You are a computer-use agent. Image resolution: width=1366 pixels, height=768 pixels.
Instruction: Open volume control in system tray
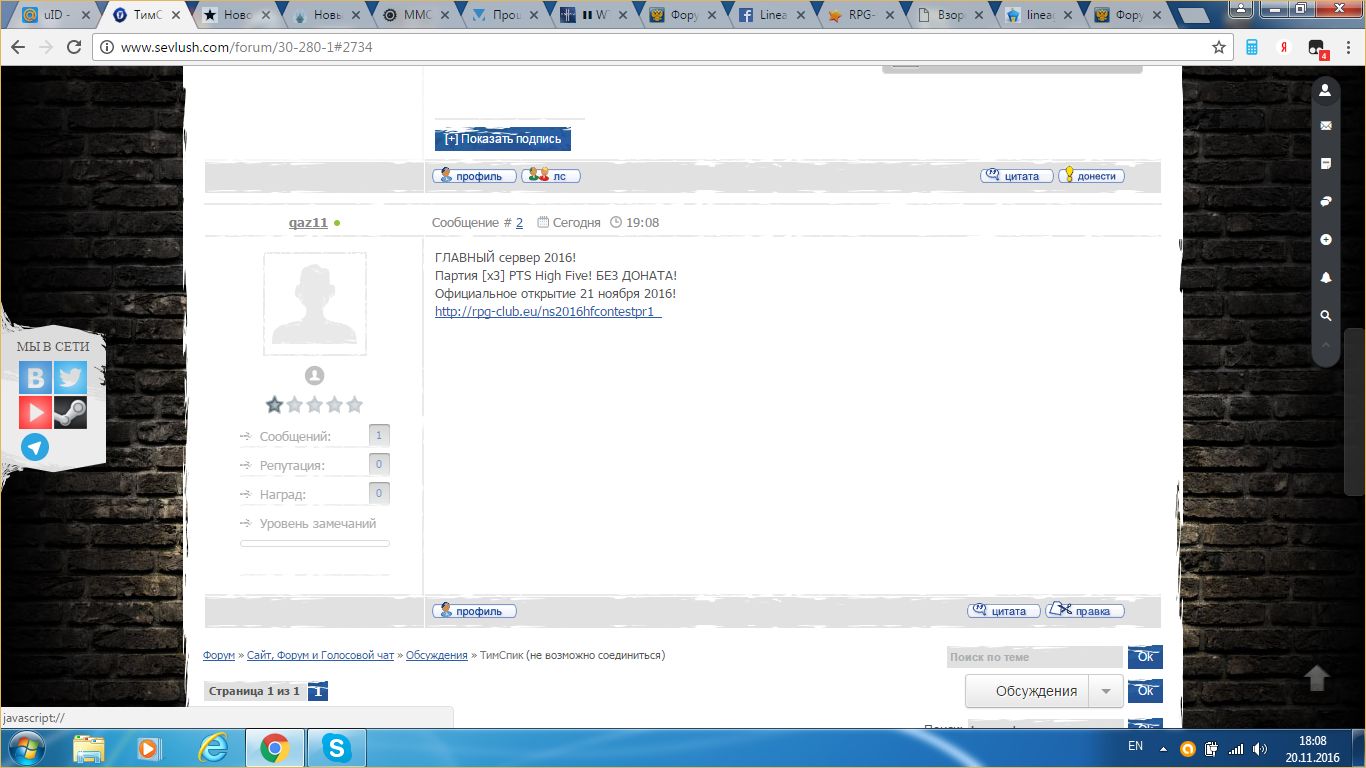1259,748
